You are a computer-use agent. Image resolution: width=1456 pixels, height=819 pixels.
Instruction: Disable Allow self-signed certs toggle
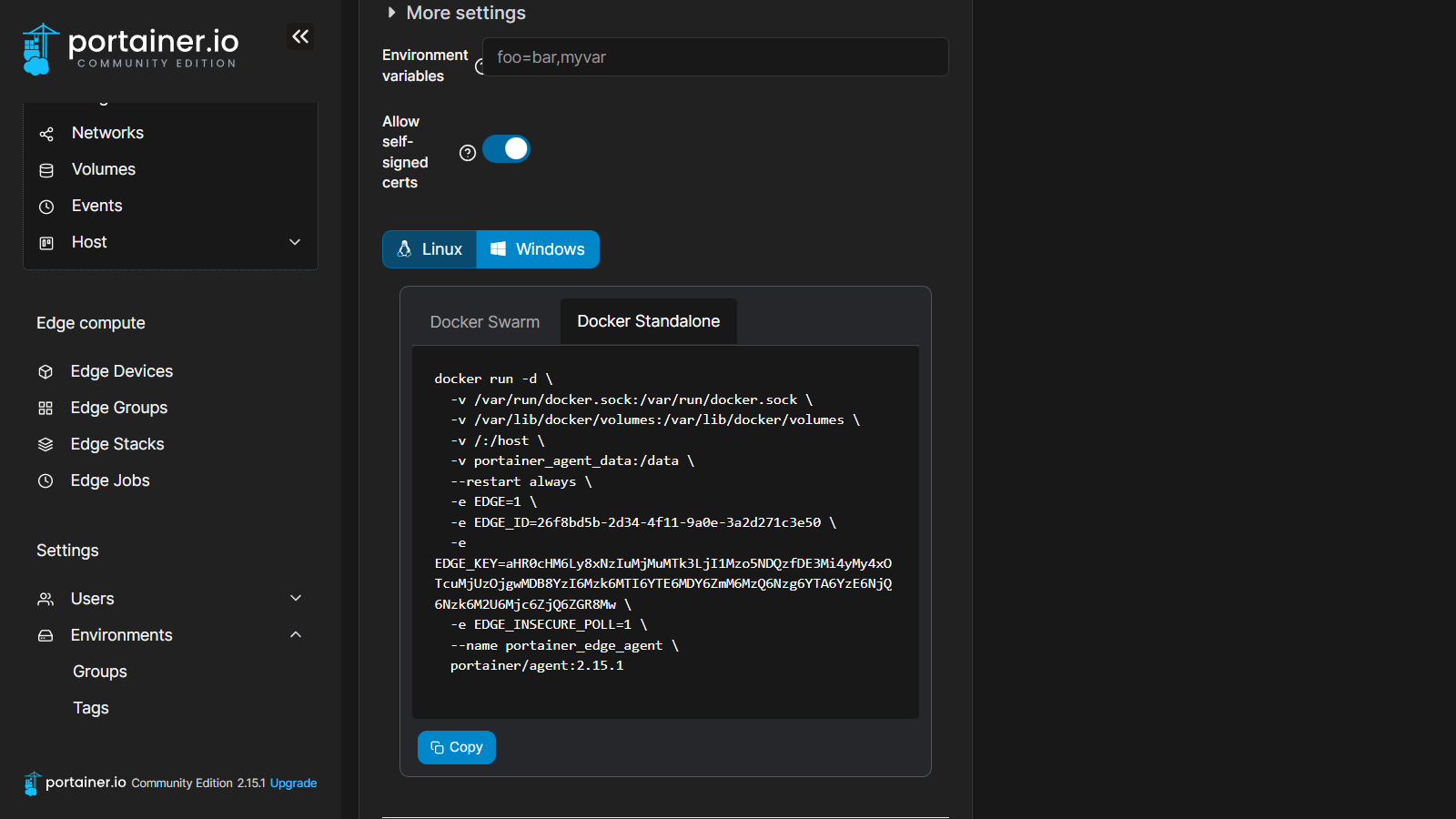[506, 148]
